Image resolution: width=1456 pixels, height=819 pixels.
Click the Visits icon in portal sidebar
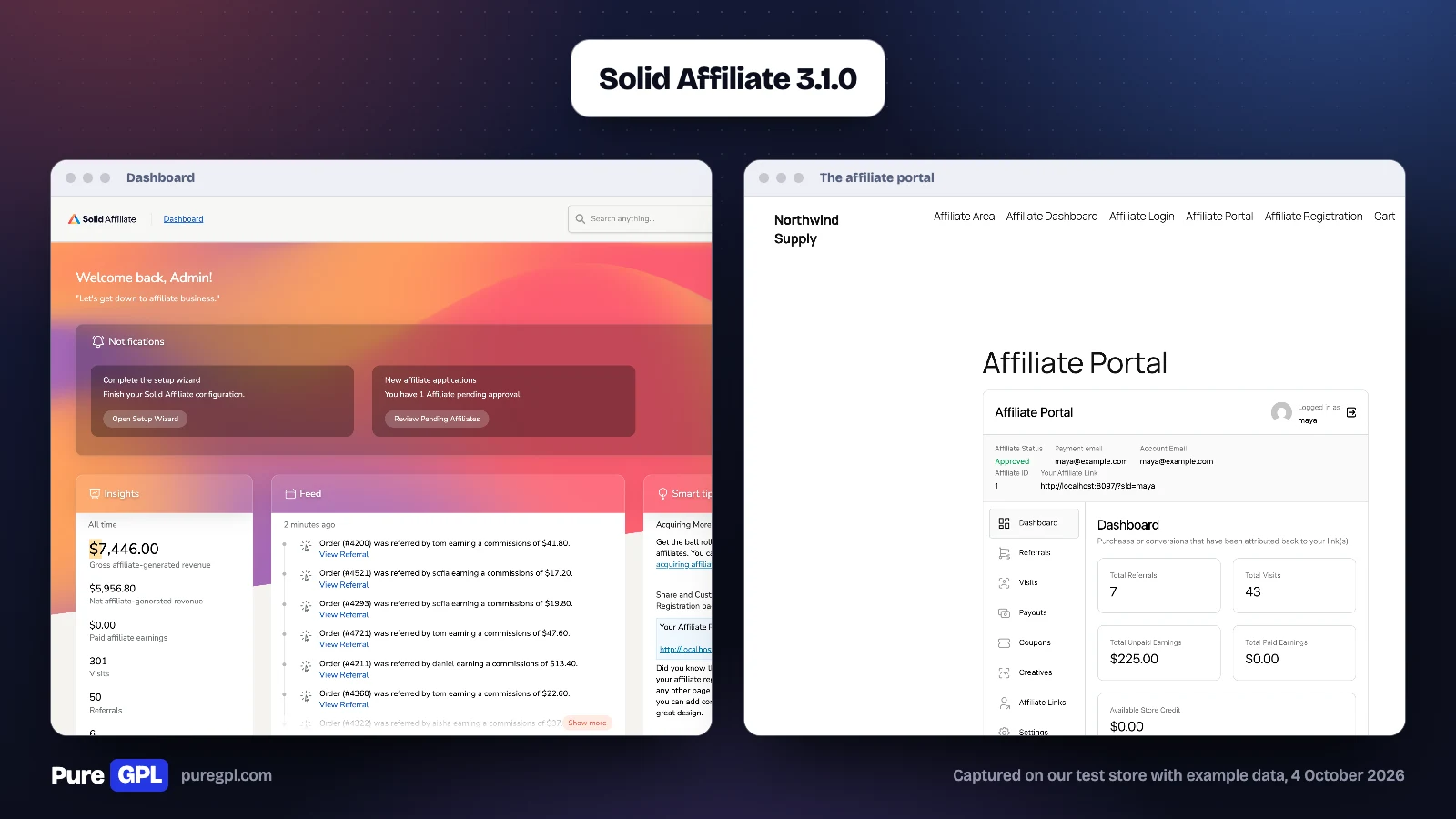point(1004,582)
